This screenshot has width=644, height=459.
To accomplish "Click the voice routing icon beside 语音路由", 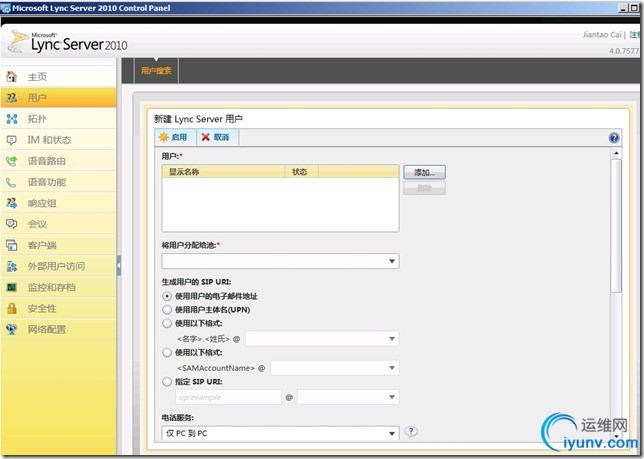I will tap(12, 161).
